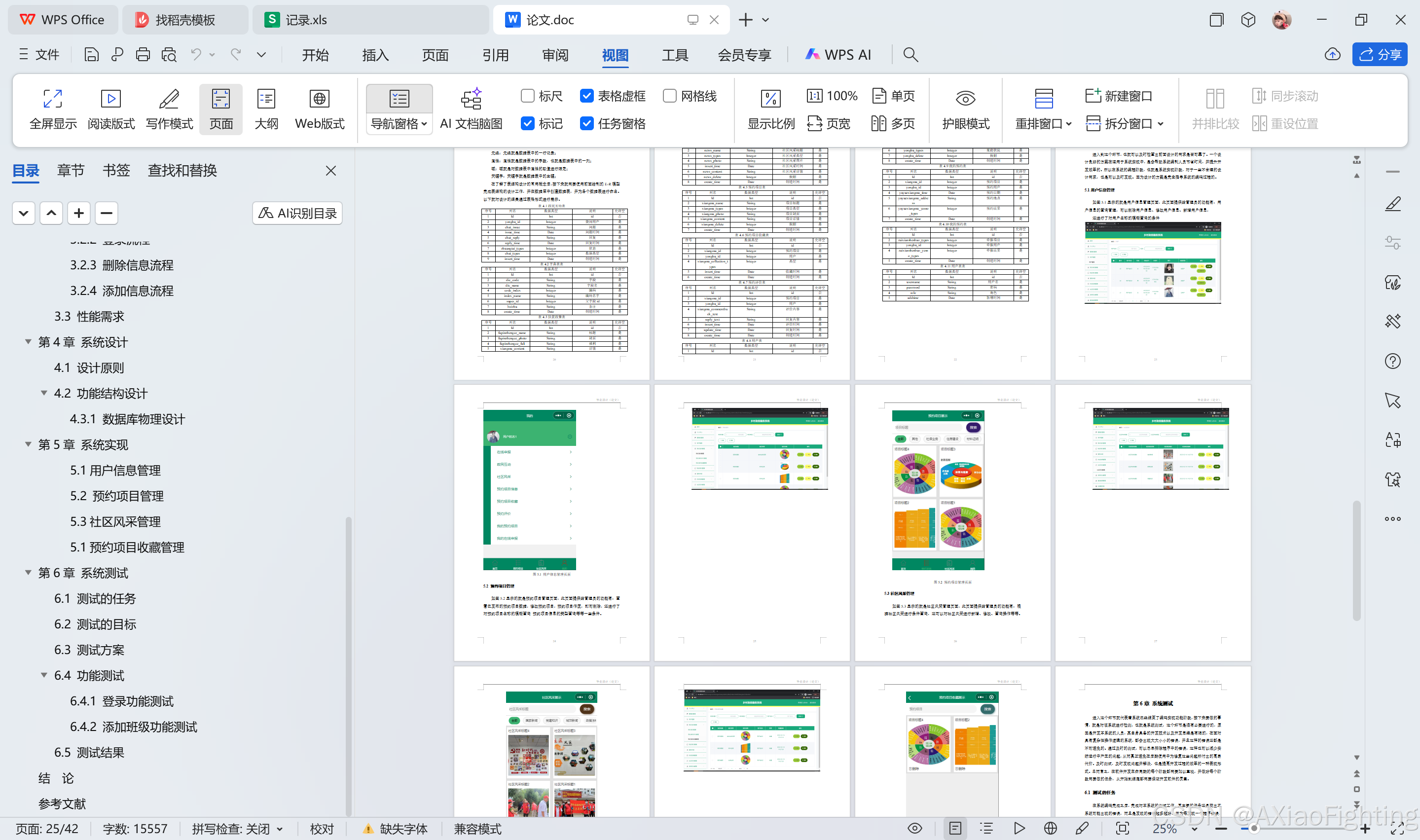Uncheck the 标记 markup checkbox
1420x840 pixels.
pyautogui.click(x=527, y=123)
